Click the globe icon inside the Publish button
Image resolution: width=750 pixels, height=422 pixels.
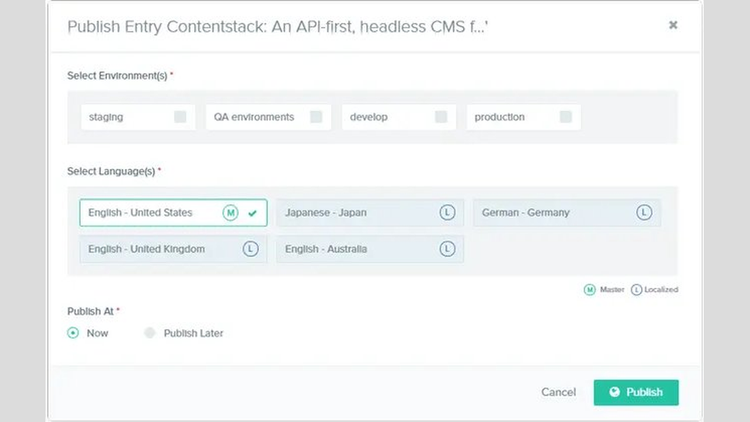615,392
